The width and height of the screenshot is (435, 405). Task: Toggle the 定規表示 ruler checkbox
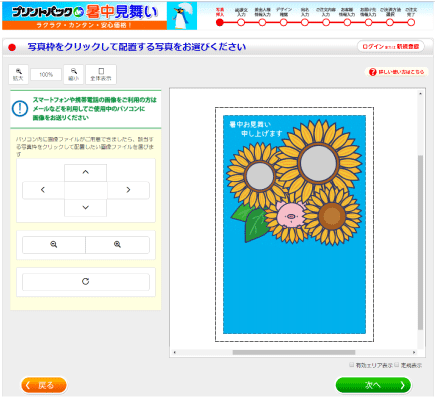[x=397, y=365]
